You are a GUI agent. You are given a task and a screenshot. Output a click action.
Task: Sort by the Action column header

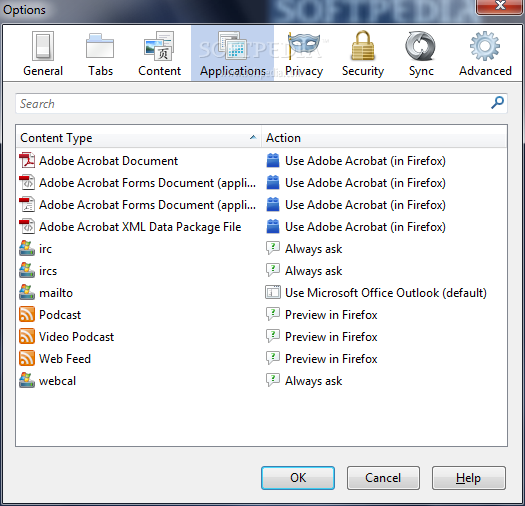[x=384, y=137]
